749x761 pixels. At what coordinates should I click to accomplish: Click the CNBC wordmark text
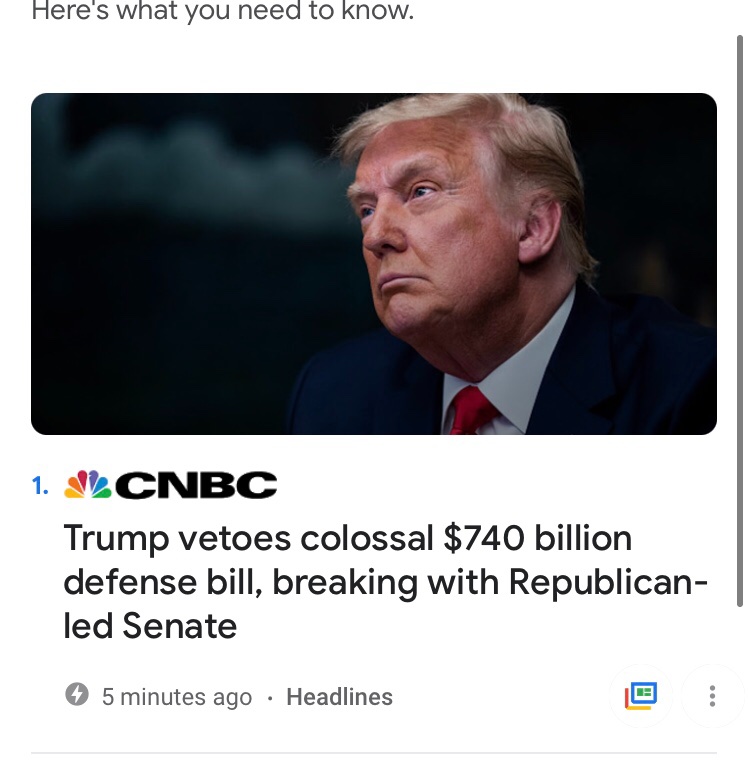tap(196, 486)
